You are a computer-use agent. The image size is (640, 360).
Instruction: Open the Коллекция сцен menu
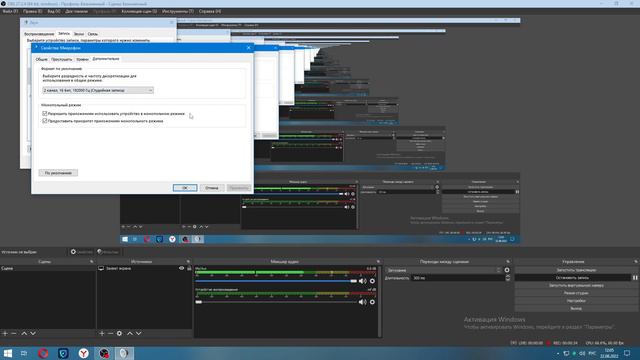139,11
